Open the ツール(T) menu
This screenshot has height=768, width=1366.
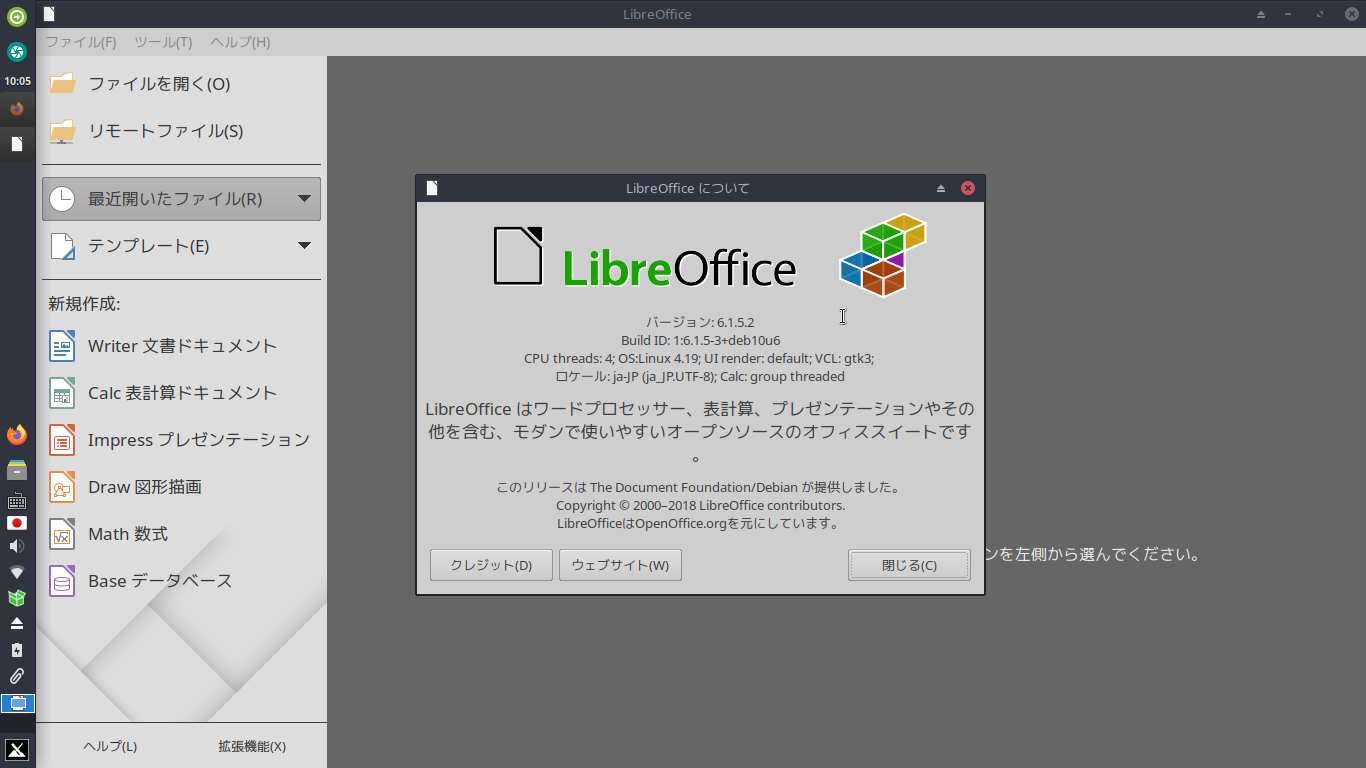point(163,42)
